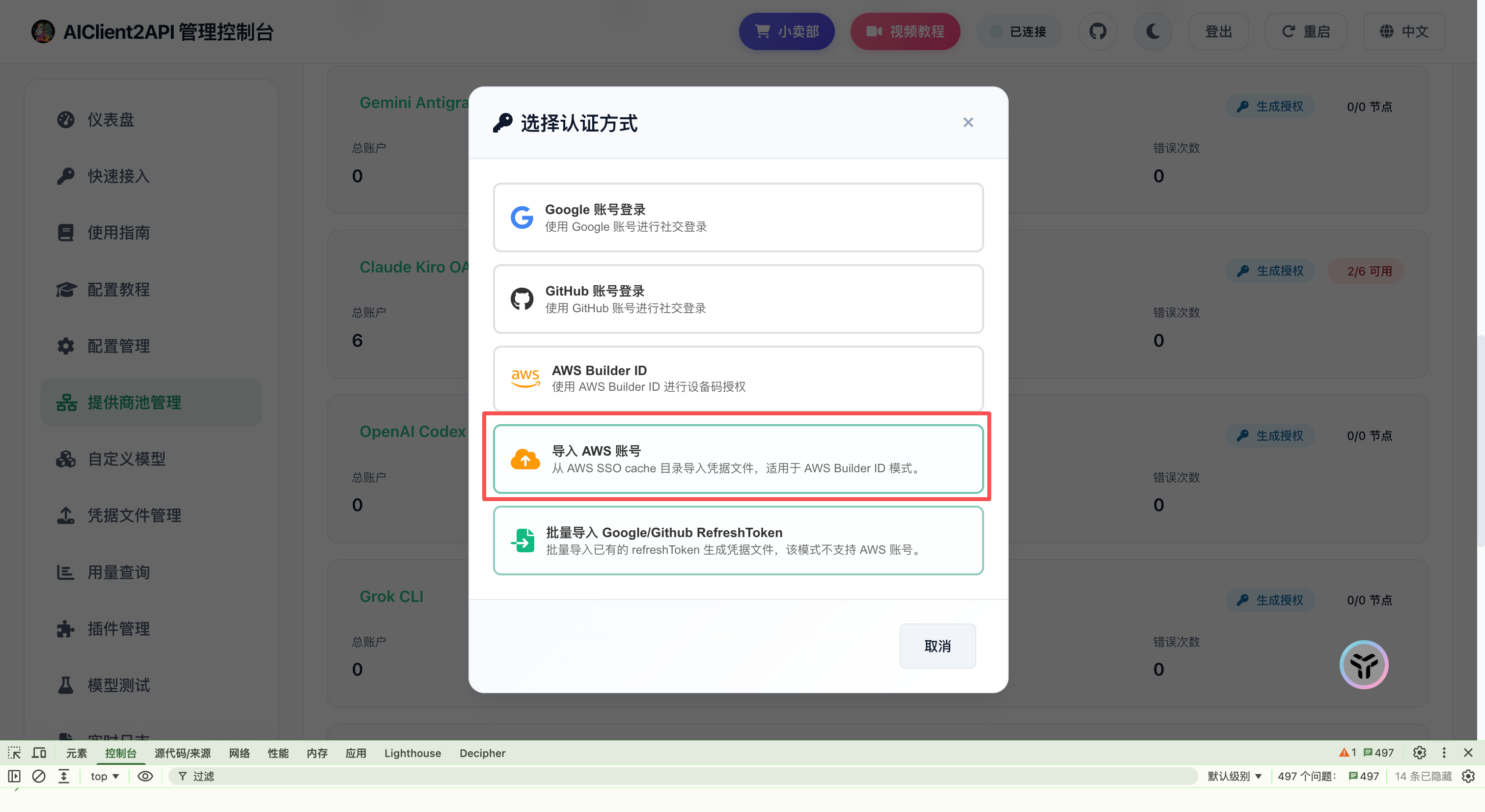Choose GitHub account login option
The width and height of the screenshot is (1485, 812).
738,298
